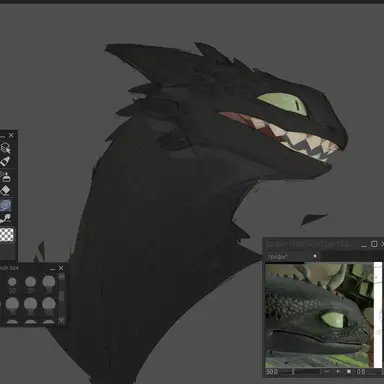Screen dimensions: 384x384
Task: Close the Brush Size panel
Action: (61, 268)
